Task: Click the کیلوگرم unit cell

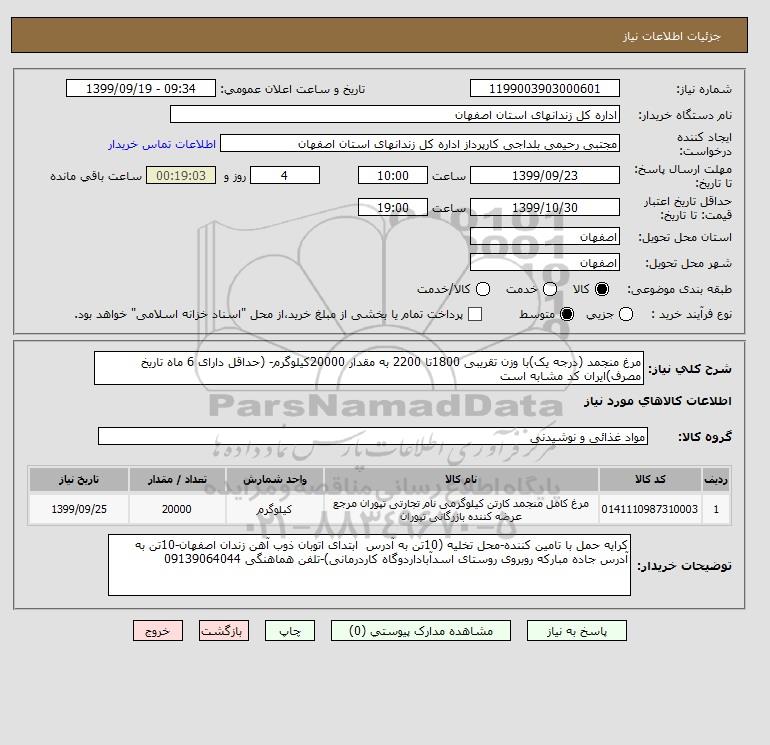Action: coord(275,509)
